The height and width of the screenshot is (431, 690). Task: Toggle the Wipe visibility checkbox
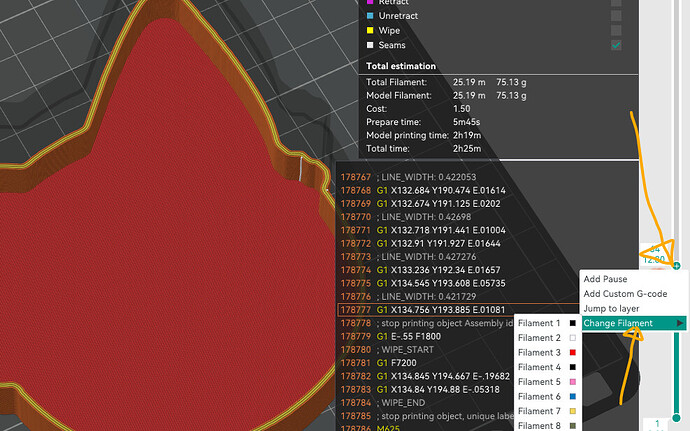point(616,30)
